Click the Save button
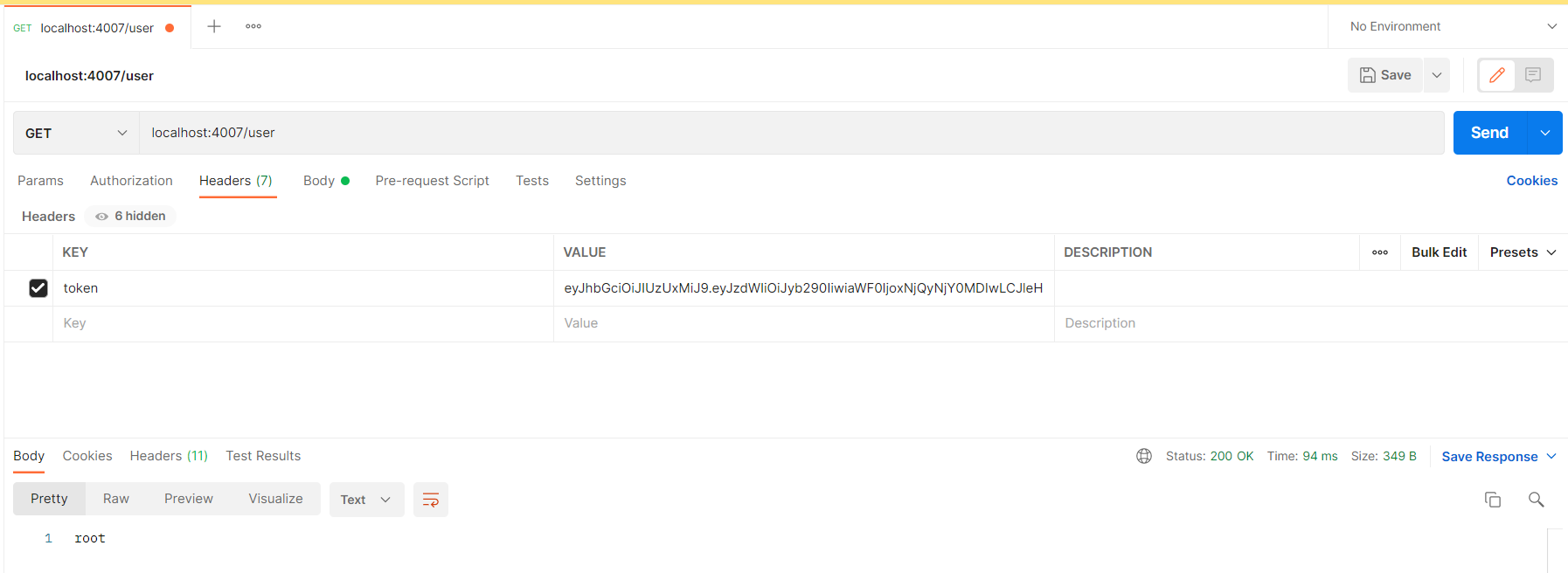This screenshot has width=1568, height=573. [x=1385, y=75]
